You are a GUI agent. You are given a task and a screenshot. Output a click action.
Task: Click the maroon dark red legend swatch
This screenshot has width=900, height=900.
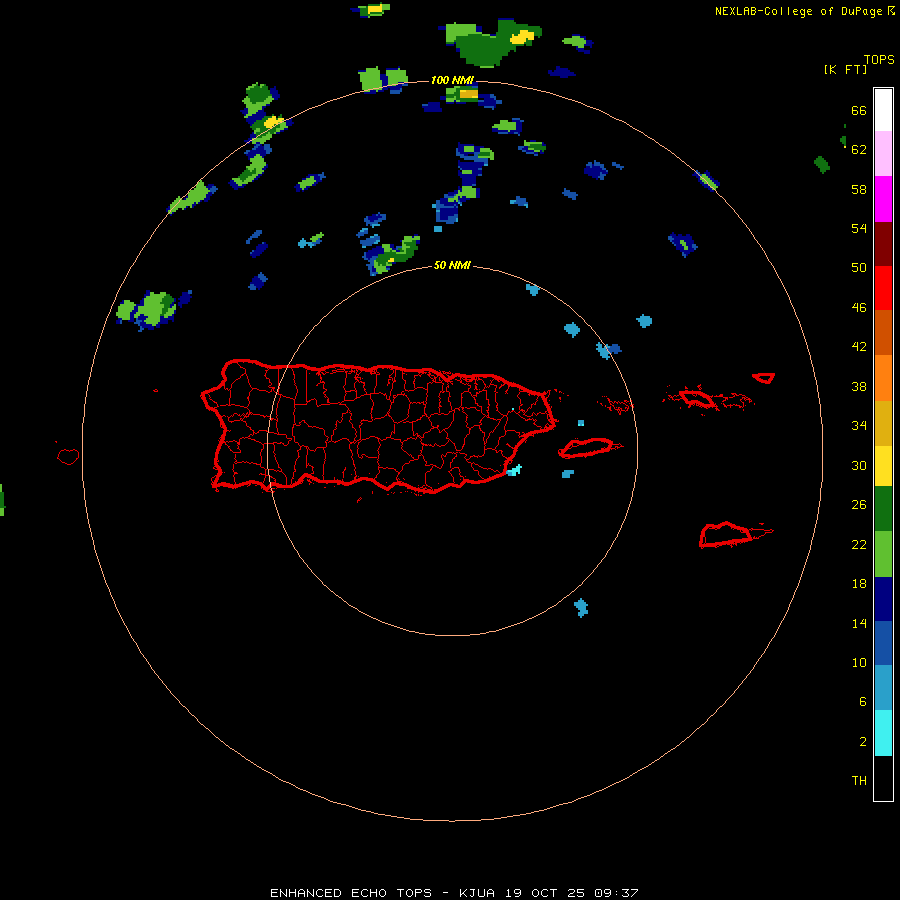click(x=883, y=243)
